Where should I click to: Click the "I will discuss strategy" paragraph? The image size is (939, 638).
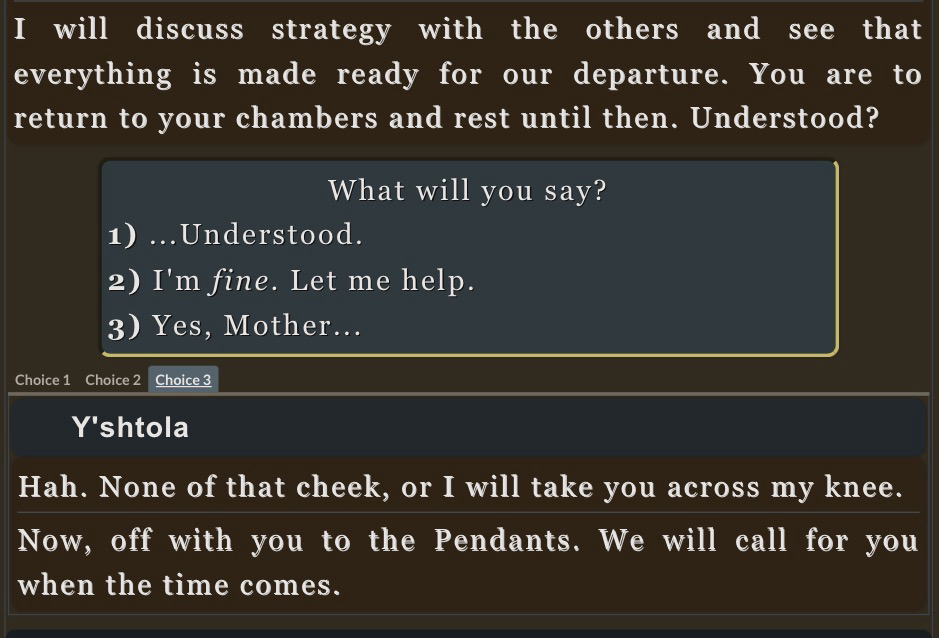click(468, 74)
